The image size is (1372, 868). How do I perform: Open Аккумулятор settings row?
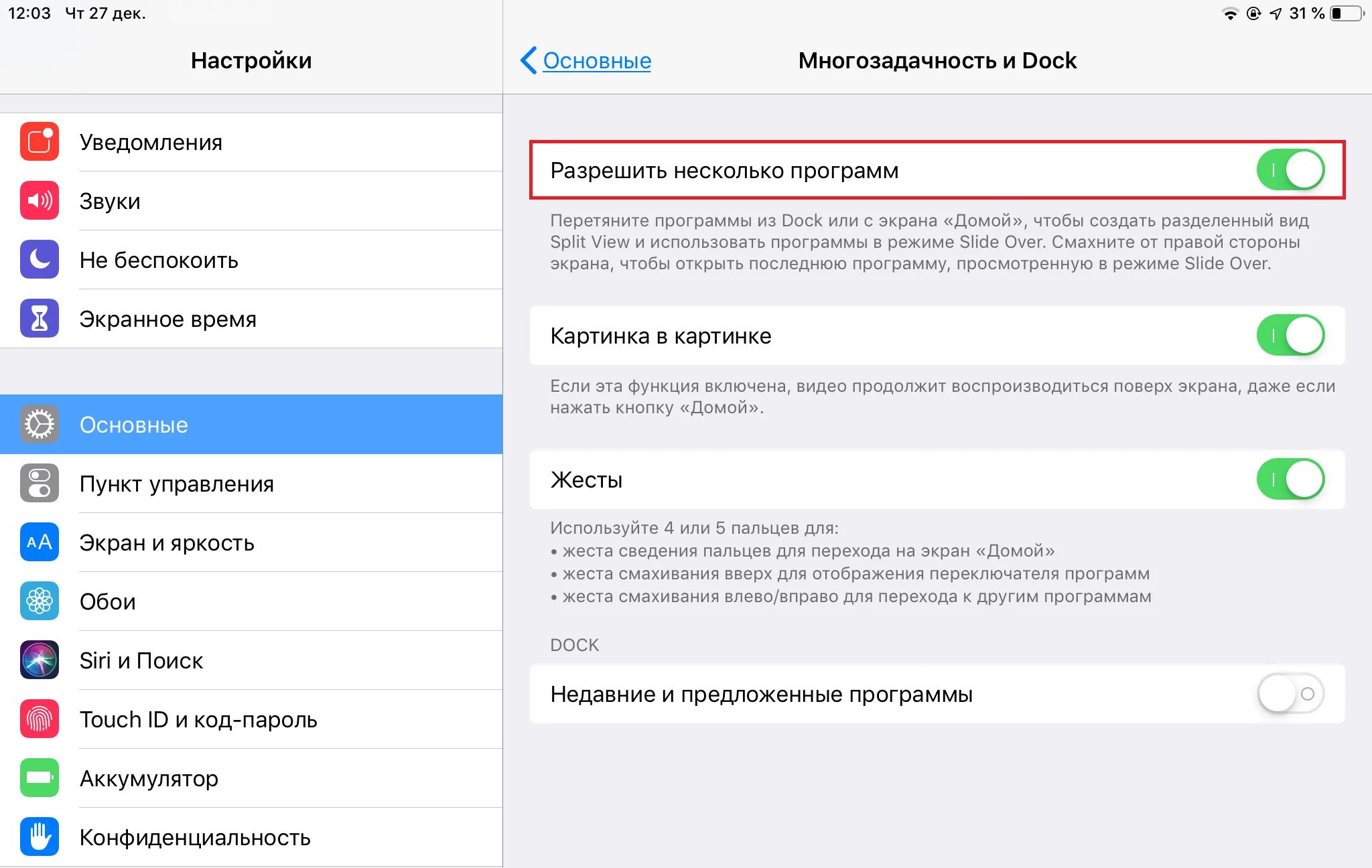[251, 778]
